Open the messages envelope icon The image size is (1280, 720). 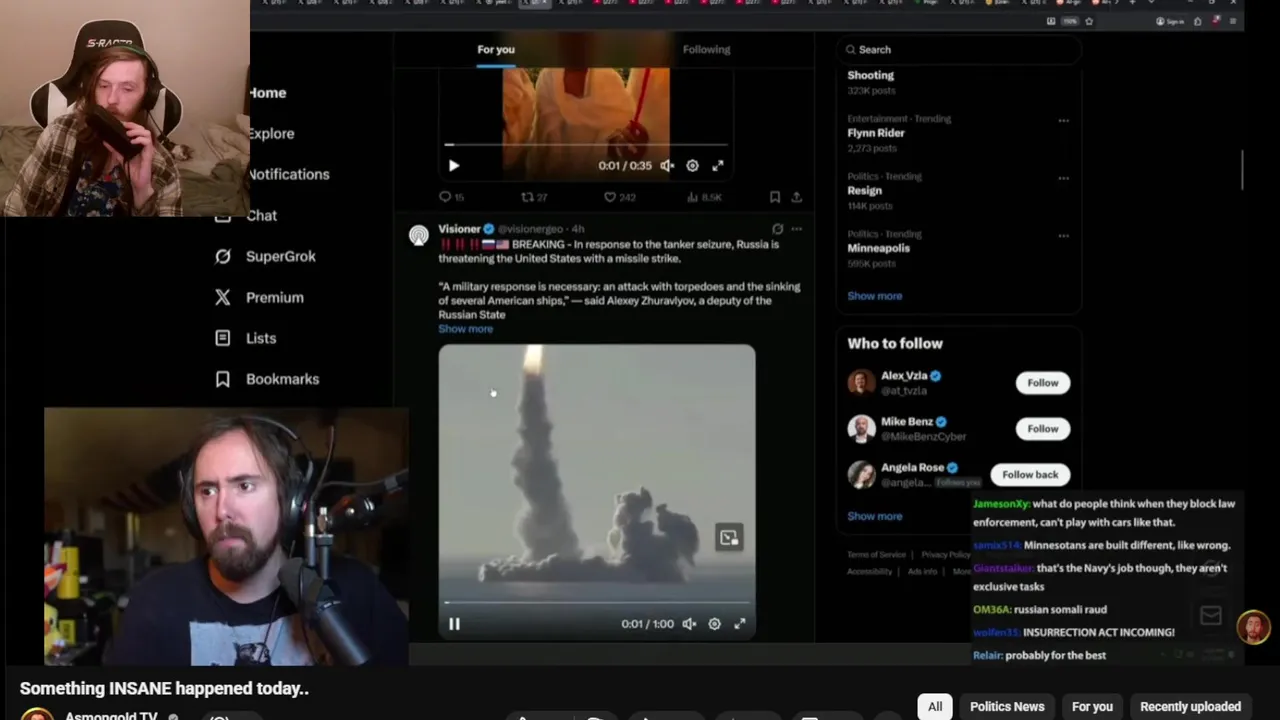coord(1211,616)
